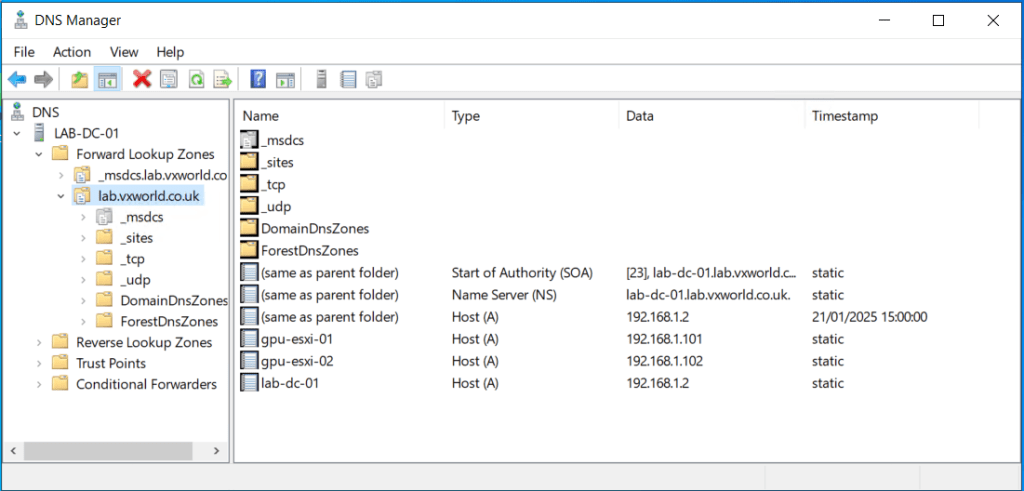Sort records by the Type column header
Screen dimensions: 1024x491
466,116
